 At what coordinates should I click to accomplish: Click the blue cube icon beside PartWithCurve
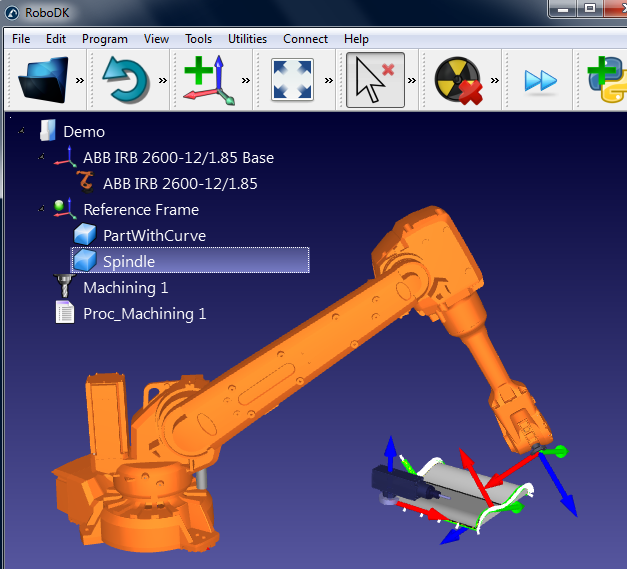85,234
